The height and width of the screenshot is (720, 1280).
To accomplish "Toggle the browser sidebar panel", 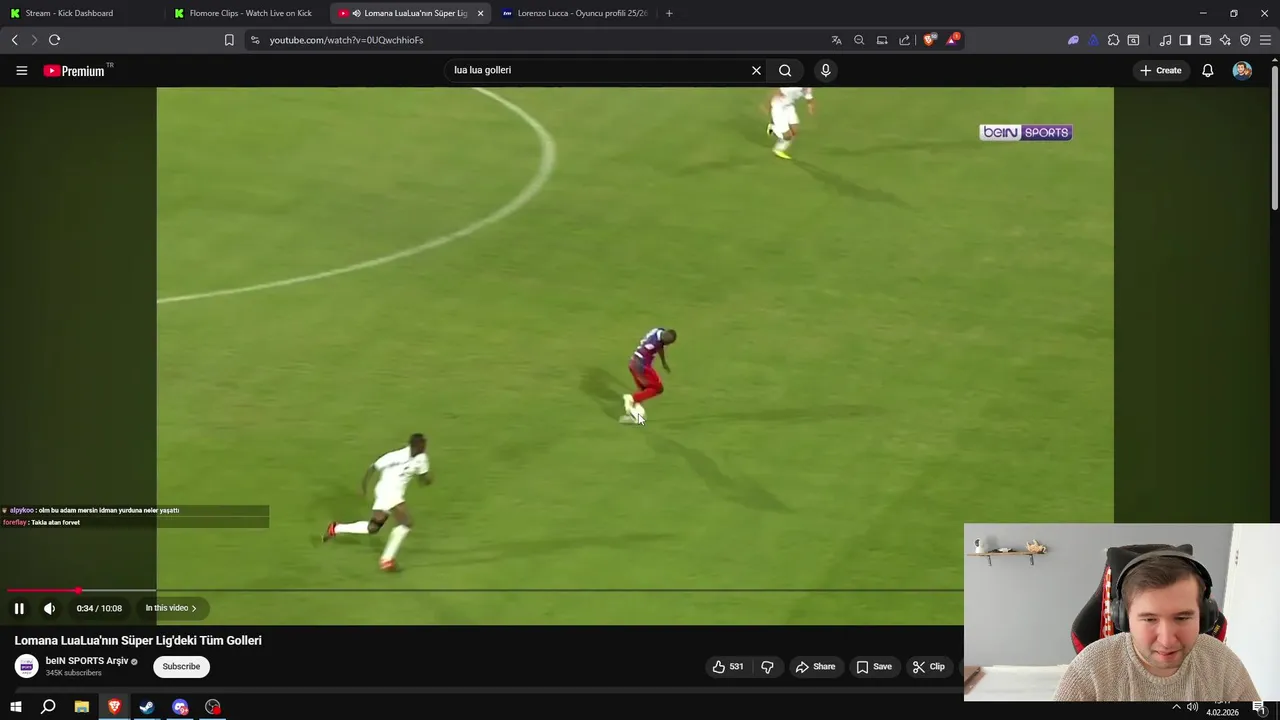I will 1185,40.
